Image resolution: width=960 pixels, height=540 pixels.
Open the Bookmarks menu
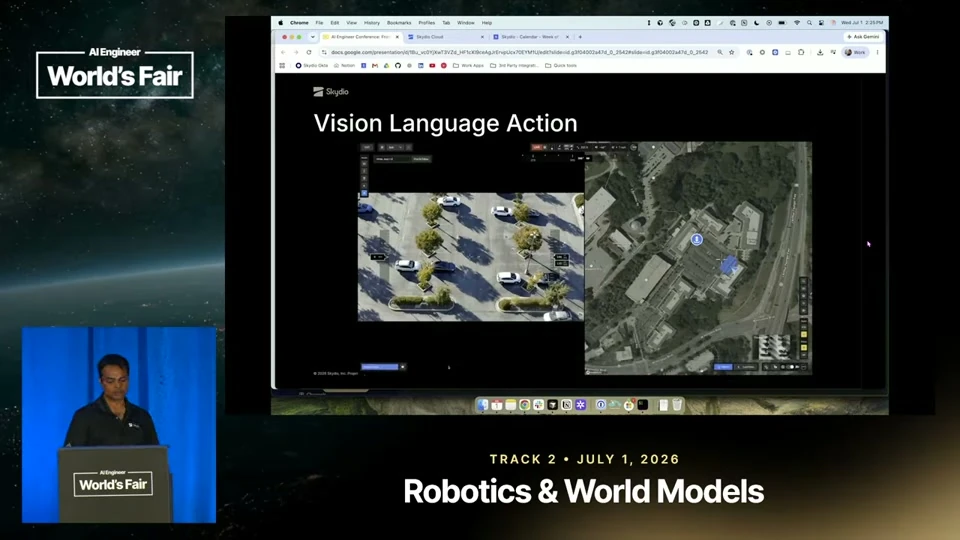(399, 23)
